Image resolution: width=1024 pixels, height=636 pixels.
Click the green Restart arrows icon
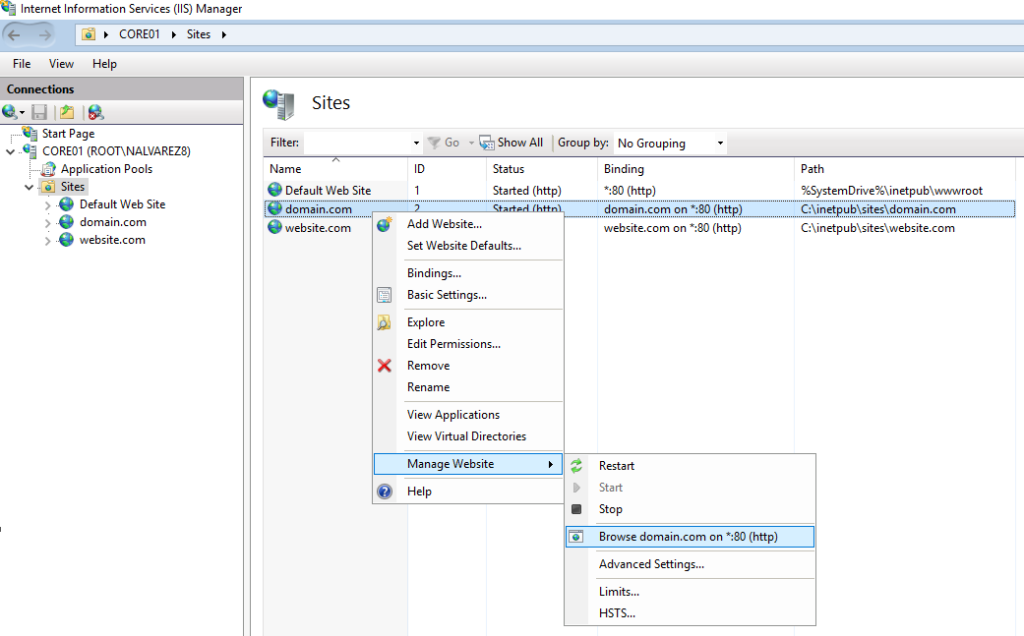pyautogui.click(x=576, y=466)
